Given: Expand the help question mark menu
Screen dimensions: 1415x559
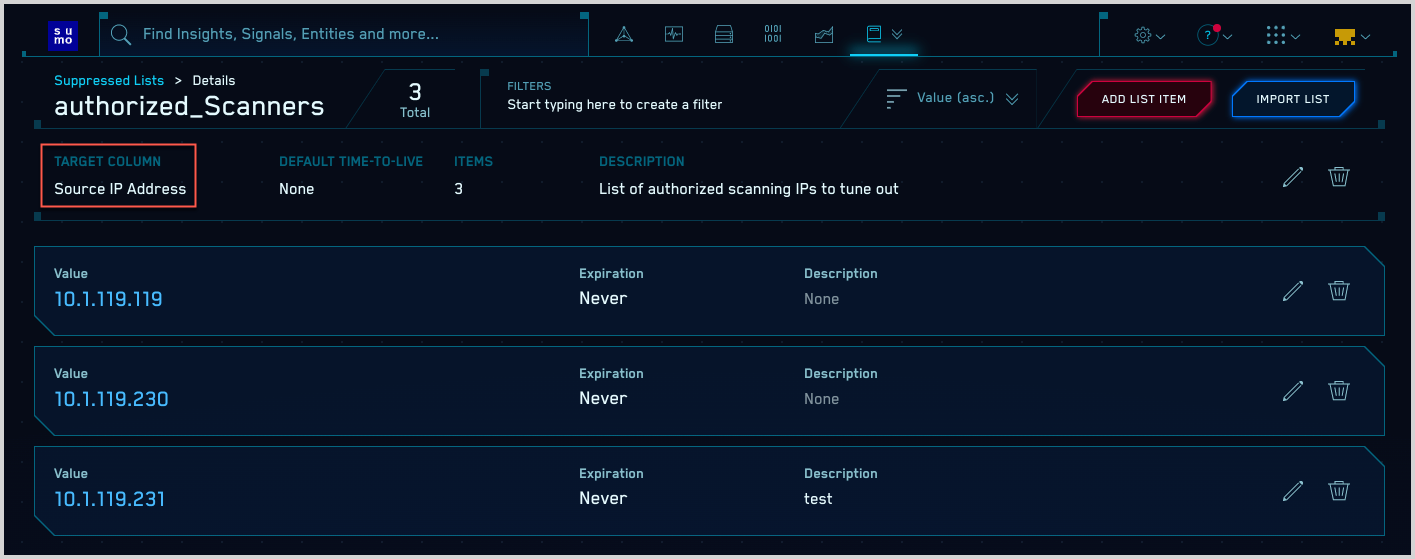Looking at the screenshot, I should click(1213, 35).
